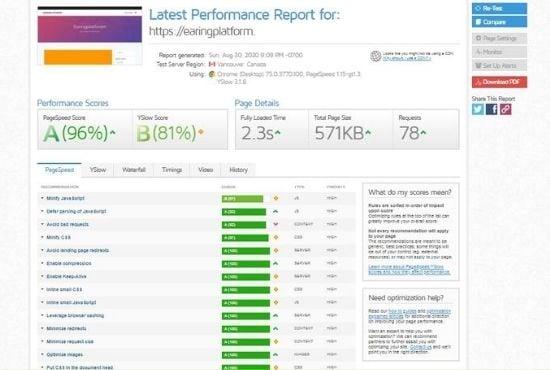Expand the Optimize images recommendation
550x370 pixels.
click(65, 355)
